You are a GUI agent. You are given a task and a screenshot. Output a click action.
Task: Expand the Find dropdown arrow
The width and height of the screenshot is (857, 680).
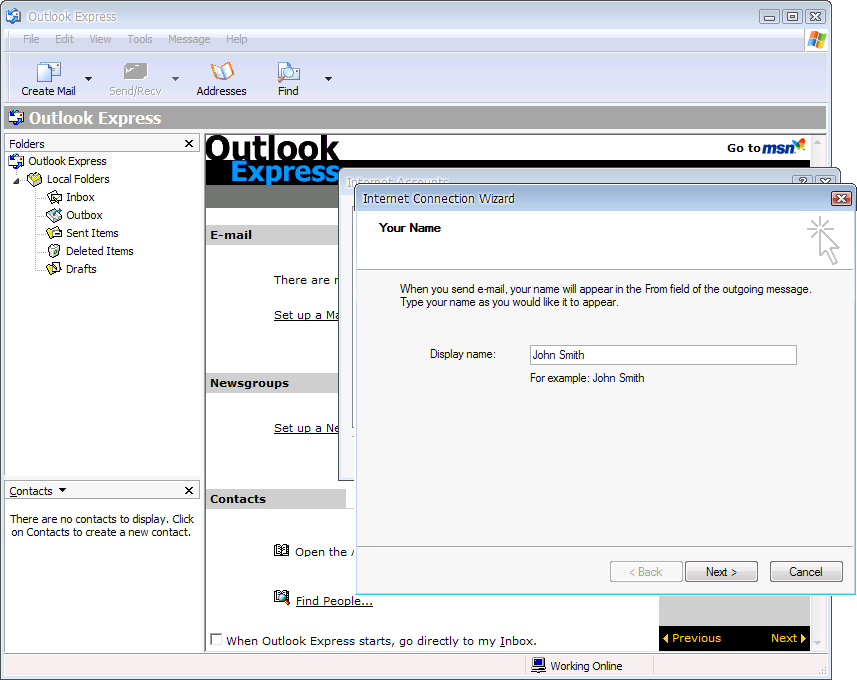pos(328,78)
